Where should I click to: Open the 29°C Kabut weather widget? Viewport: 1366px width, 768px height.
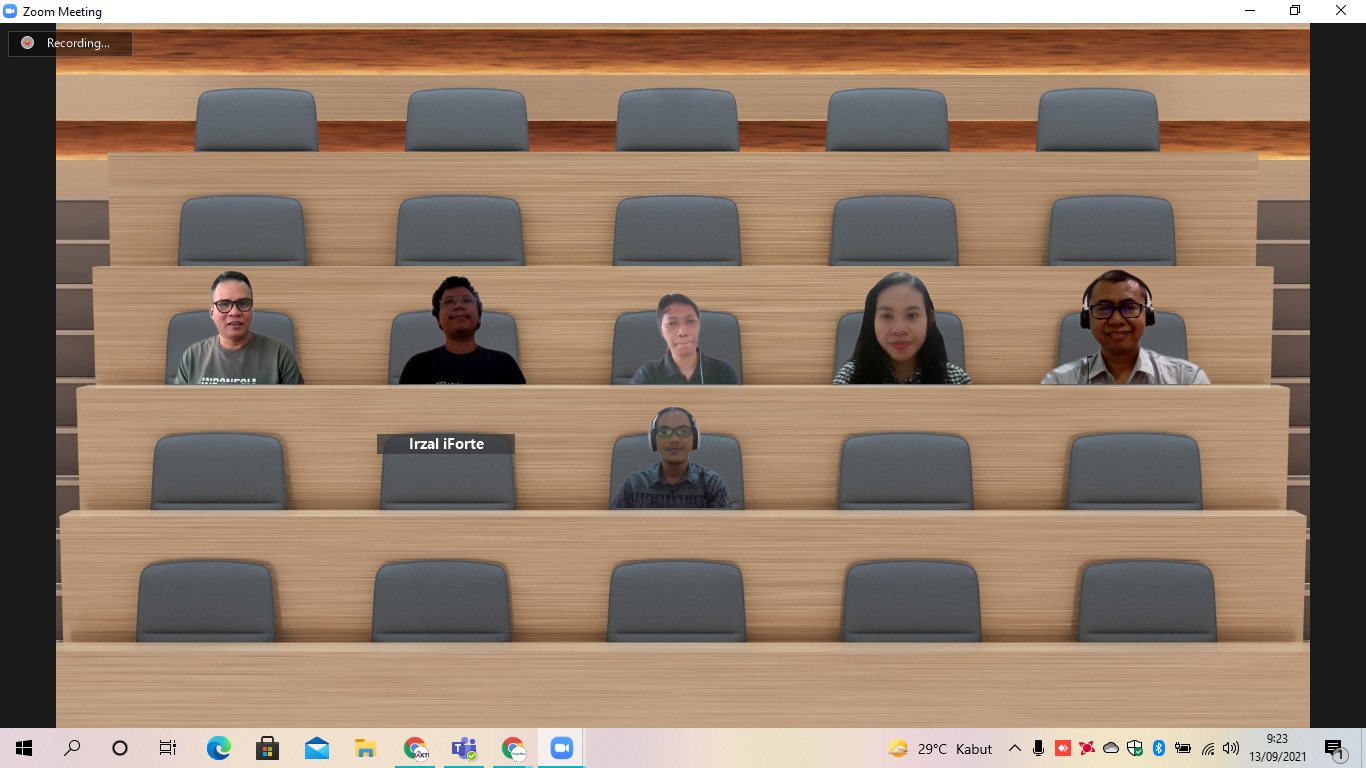(940, 748)
